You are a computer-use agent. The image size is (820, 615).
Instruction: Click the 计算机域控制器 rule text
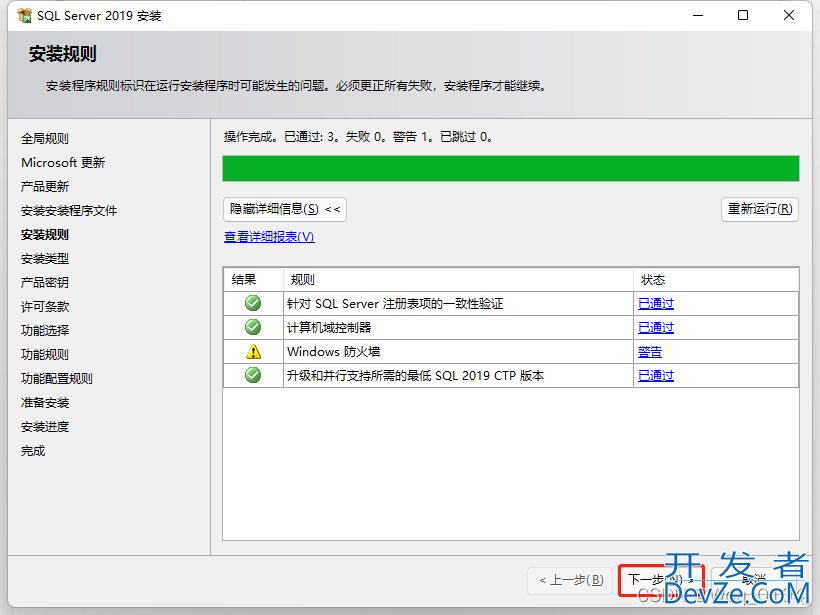pos(329,328)
